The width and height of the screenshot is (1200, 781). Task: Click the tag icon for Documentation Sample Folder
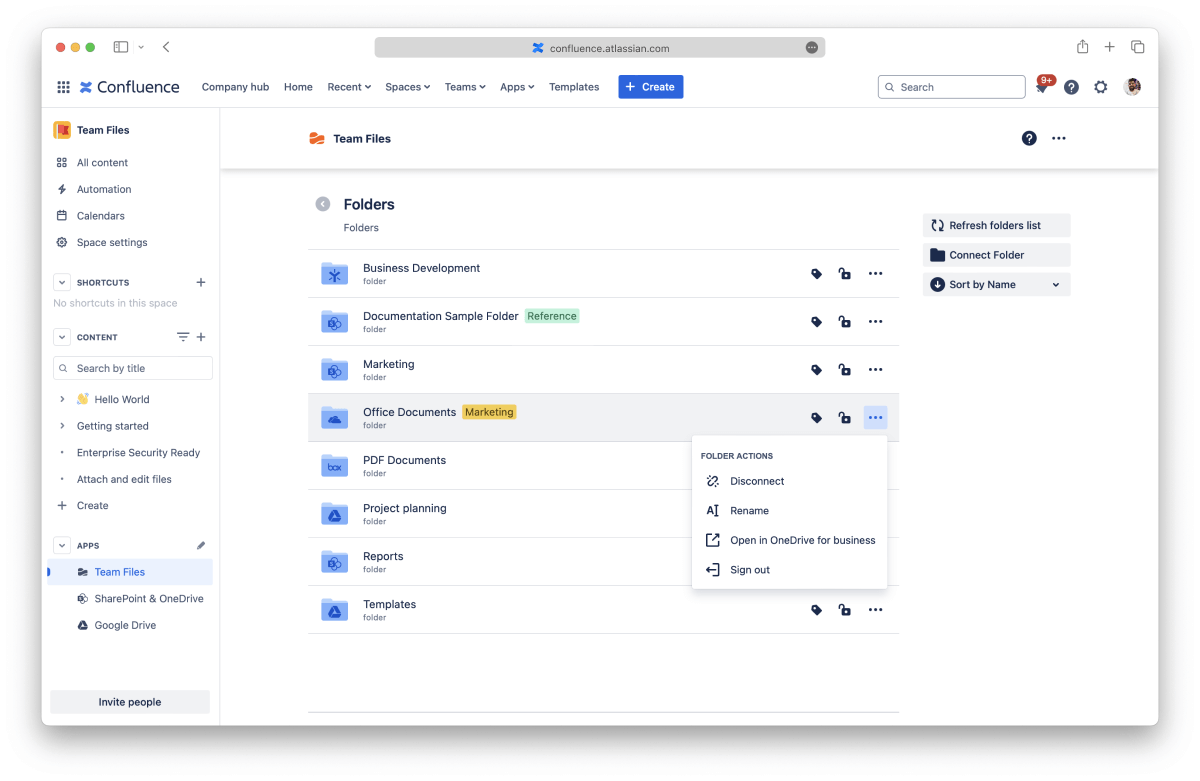pos(816,322)
